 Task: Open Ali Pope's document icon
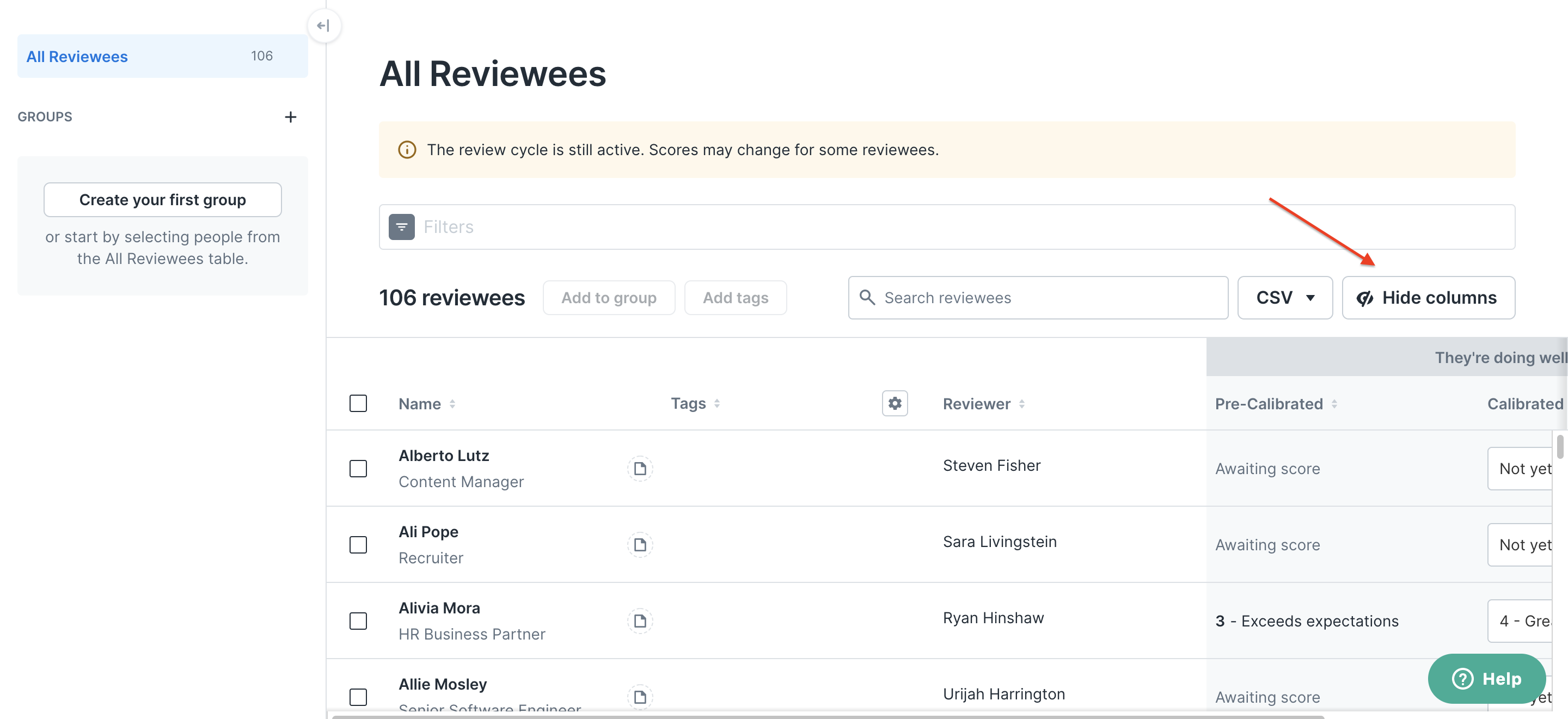640,544
